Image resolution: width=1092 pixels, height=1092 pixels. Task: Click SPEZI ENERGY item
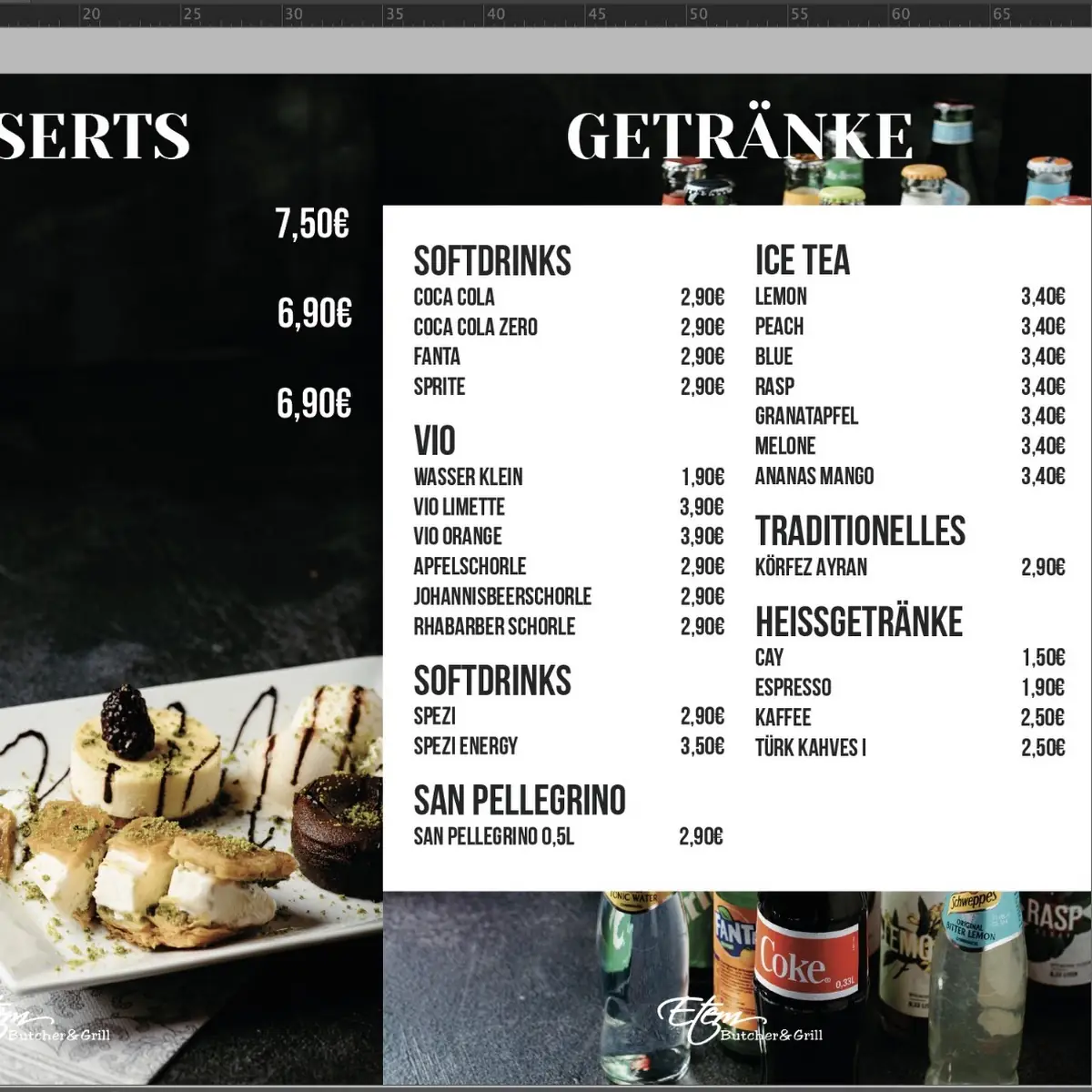pos(465,746)
